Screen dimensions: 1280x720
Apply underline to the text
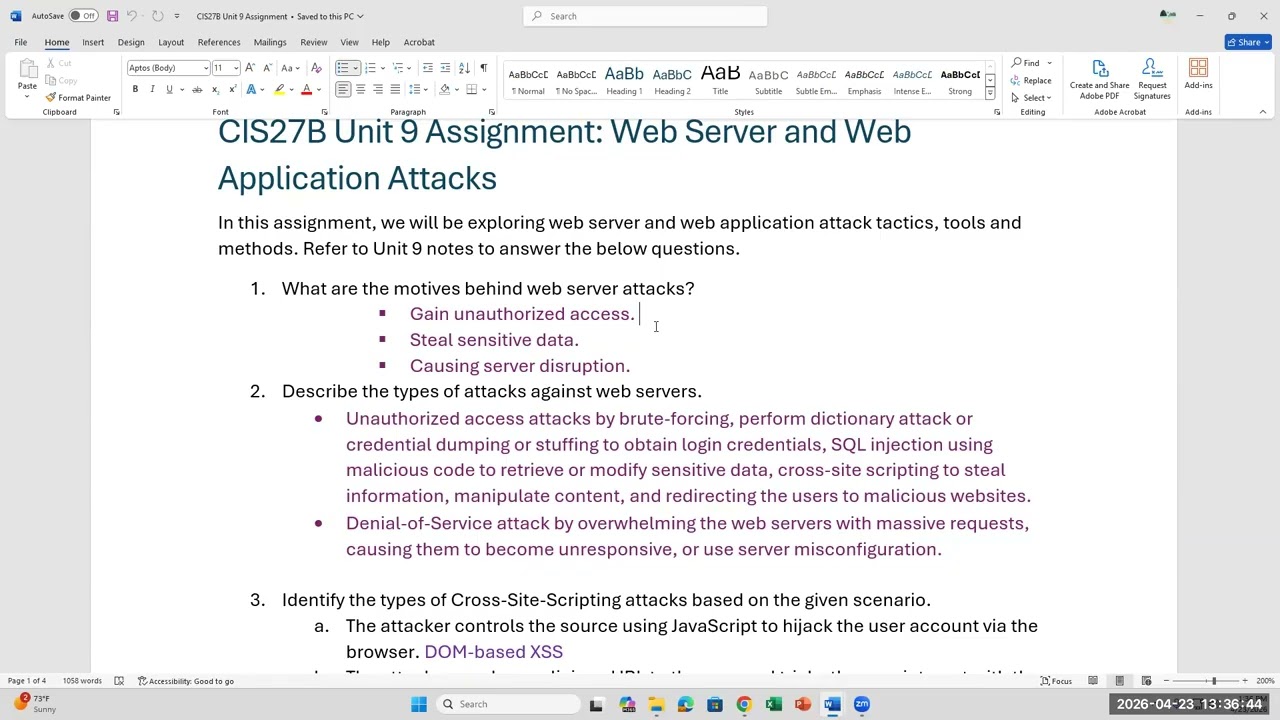click(x=169, y=90)
